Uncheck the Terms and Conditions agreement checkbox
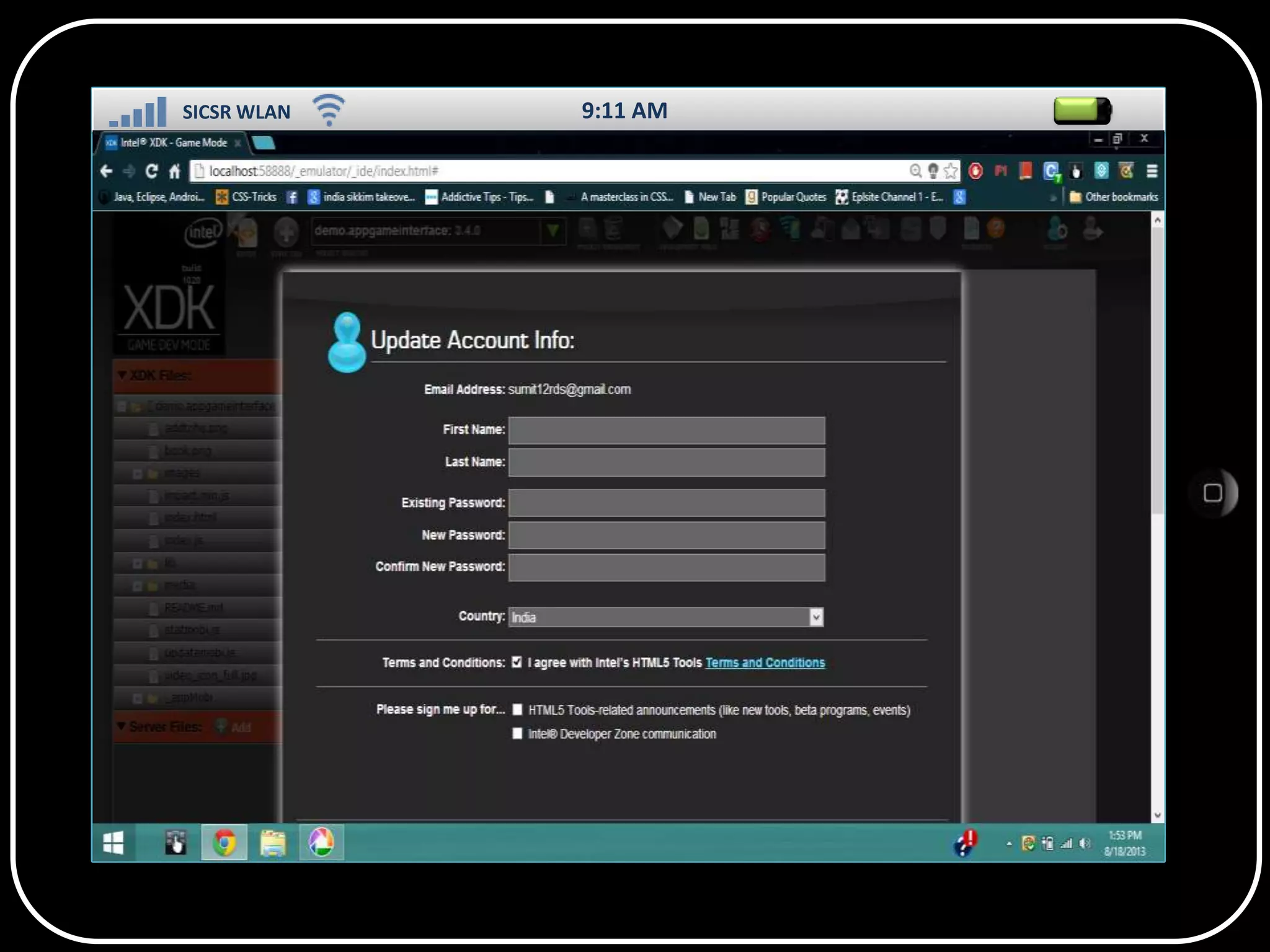Viewport: 1270px width, 952px height. tap(517, 663)
